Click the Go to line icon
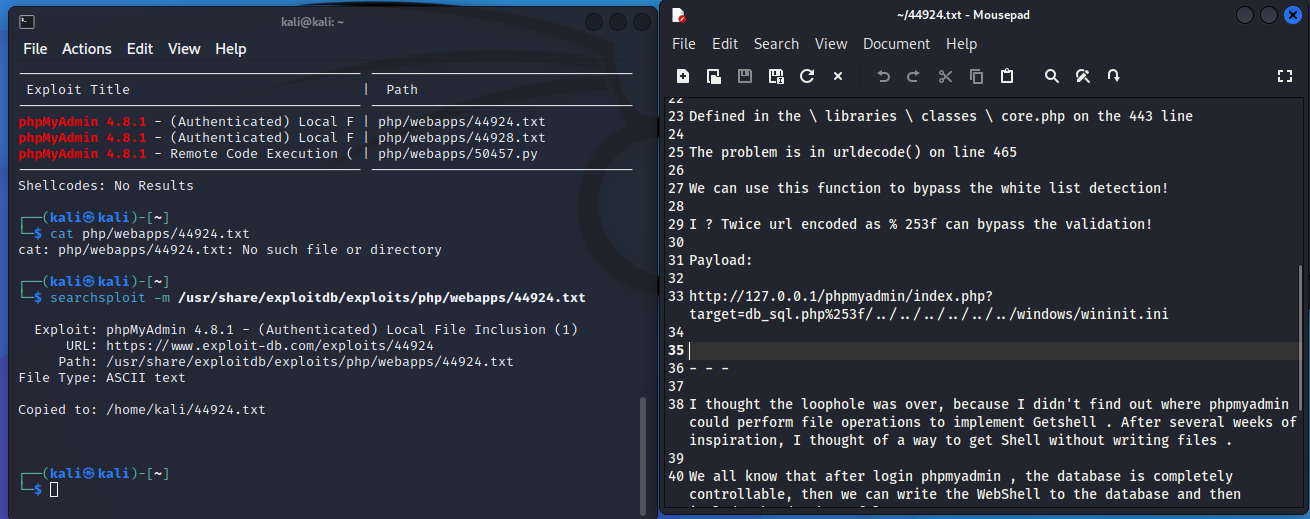The image size is (1310, 519). [1114, 76]
